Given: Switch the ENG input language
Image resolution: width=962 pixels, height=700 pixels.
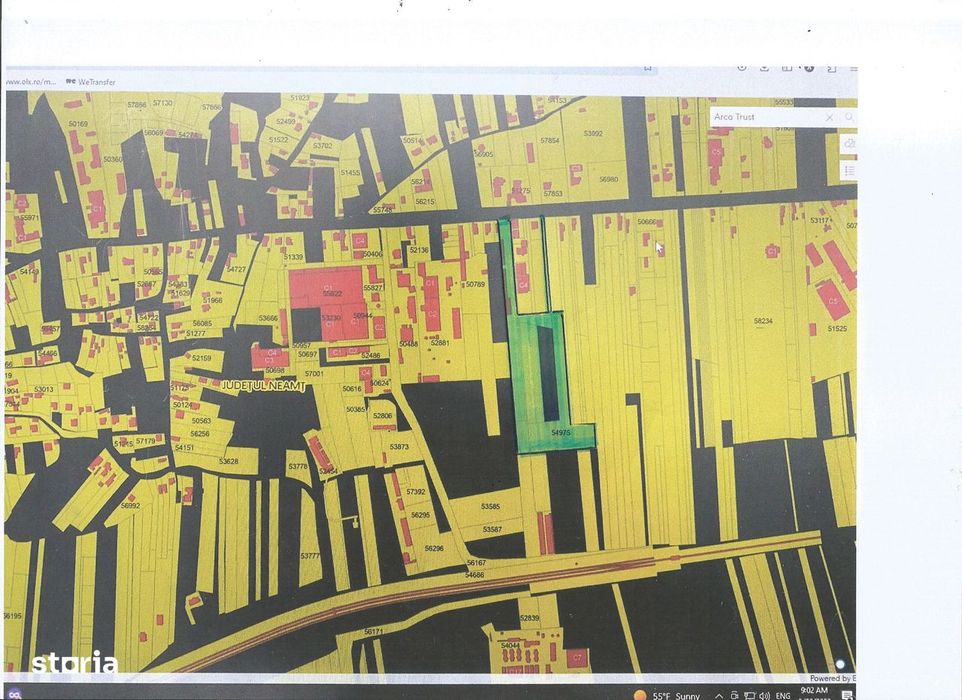Looking at the screenshot, I should click(783, 696).
